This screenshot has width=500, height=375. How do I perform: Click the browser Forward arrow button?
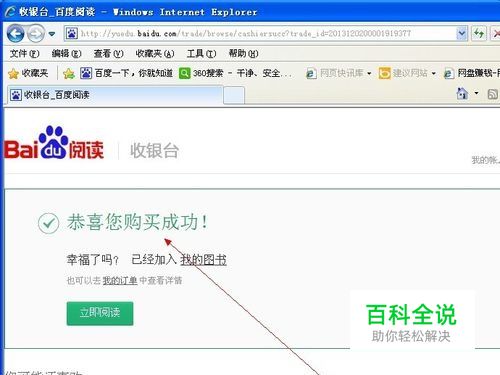click(36, 33)
